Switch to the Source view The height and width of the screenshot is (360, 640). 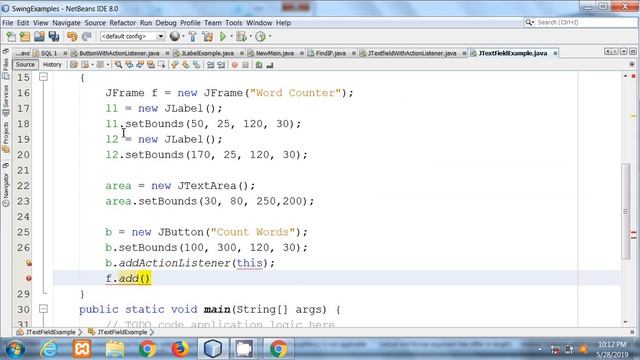pos(25,64)
